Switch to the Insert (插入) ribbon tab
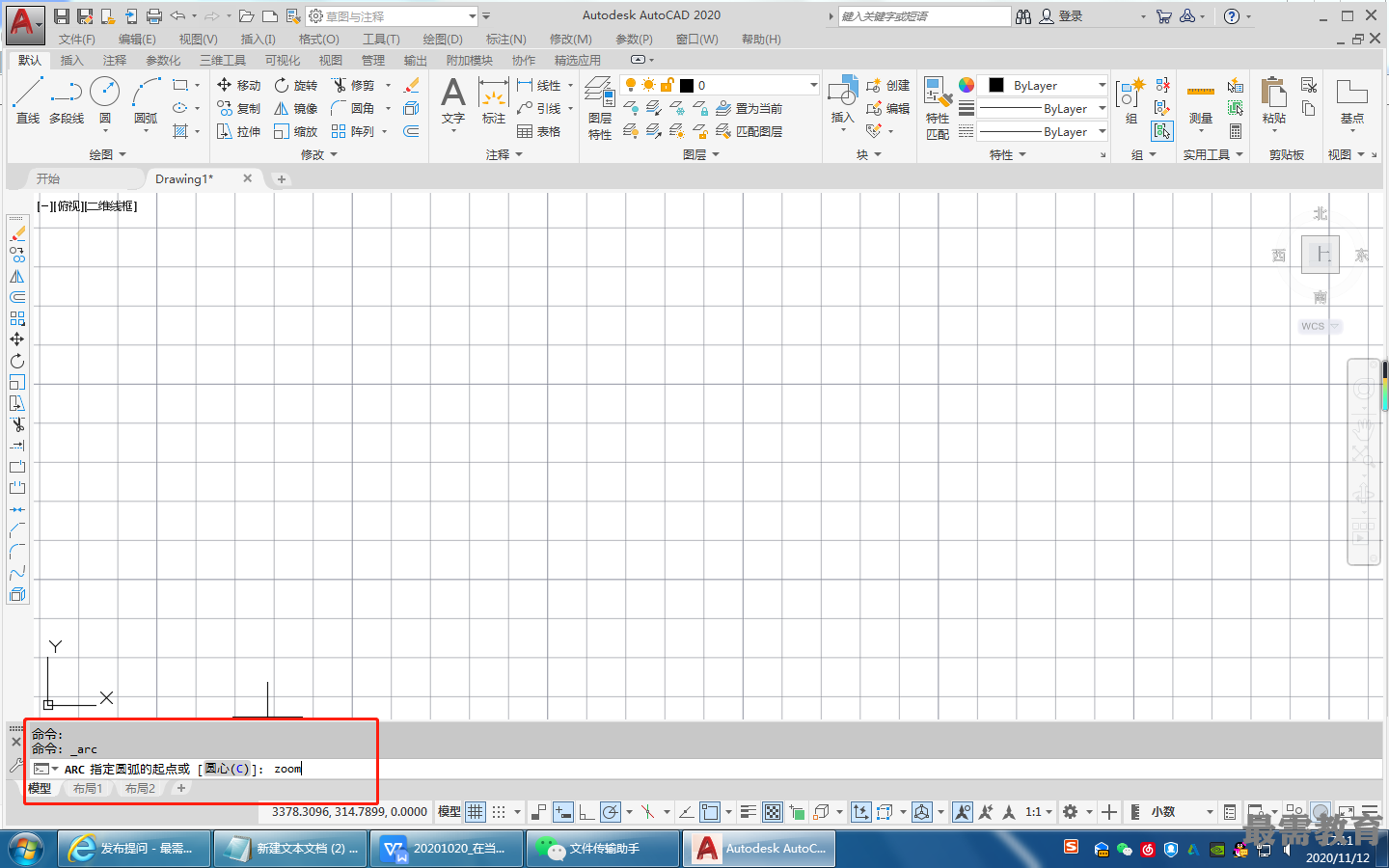1389x868 pixels. (72, 60)
